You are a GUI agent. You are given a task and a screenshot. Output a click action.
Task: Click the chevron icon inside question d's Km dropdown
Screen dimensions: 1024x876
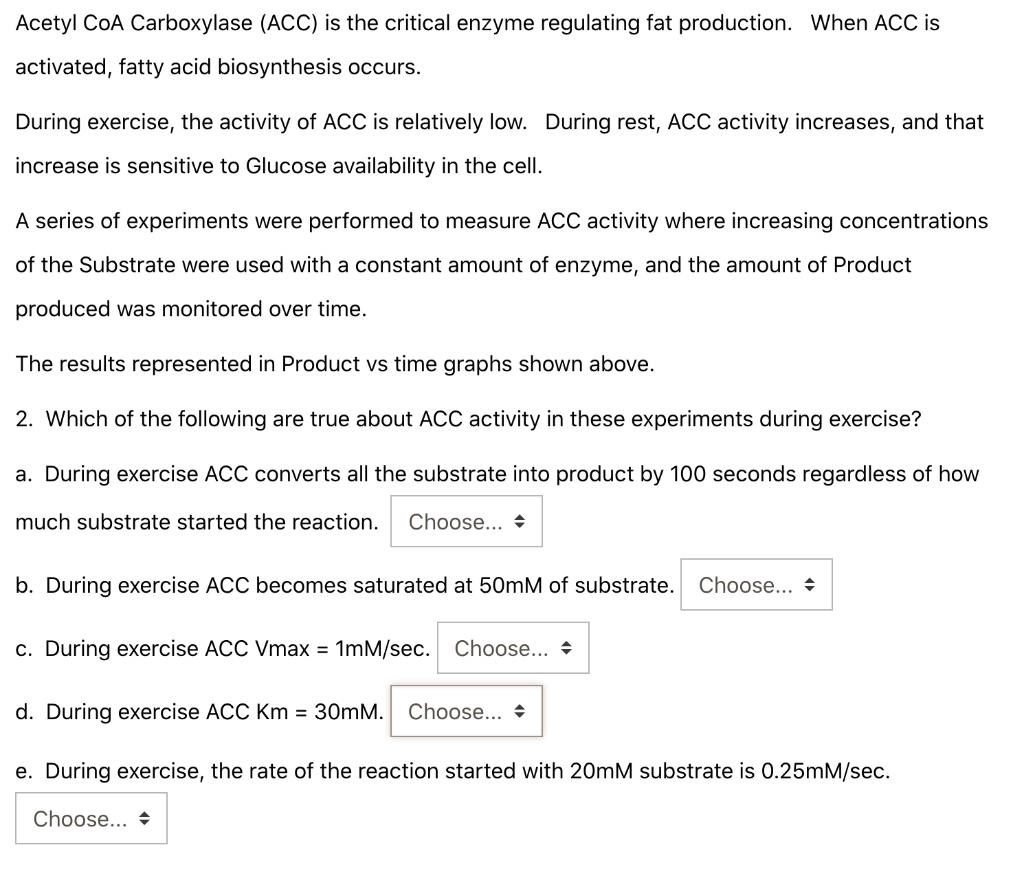click(x=520, y=712)
